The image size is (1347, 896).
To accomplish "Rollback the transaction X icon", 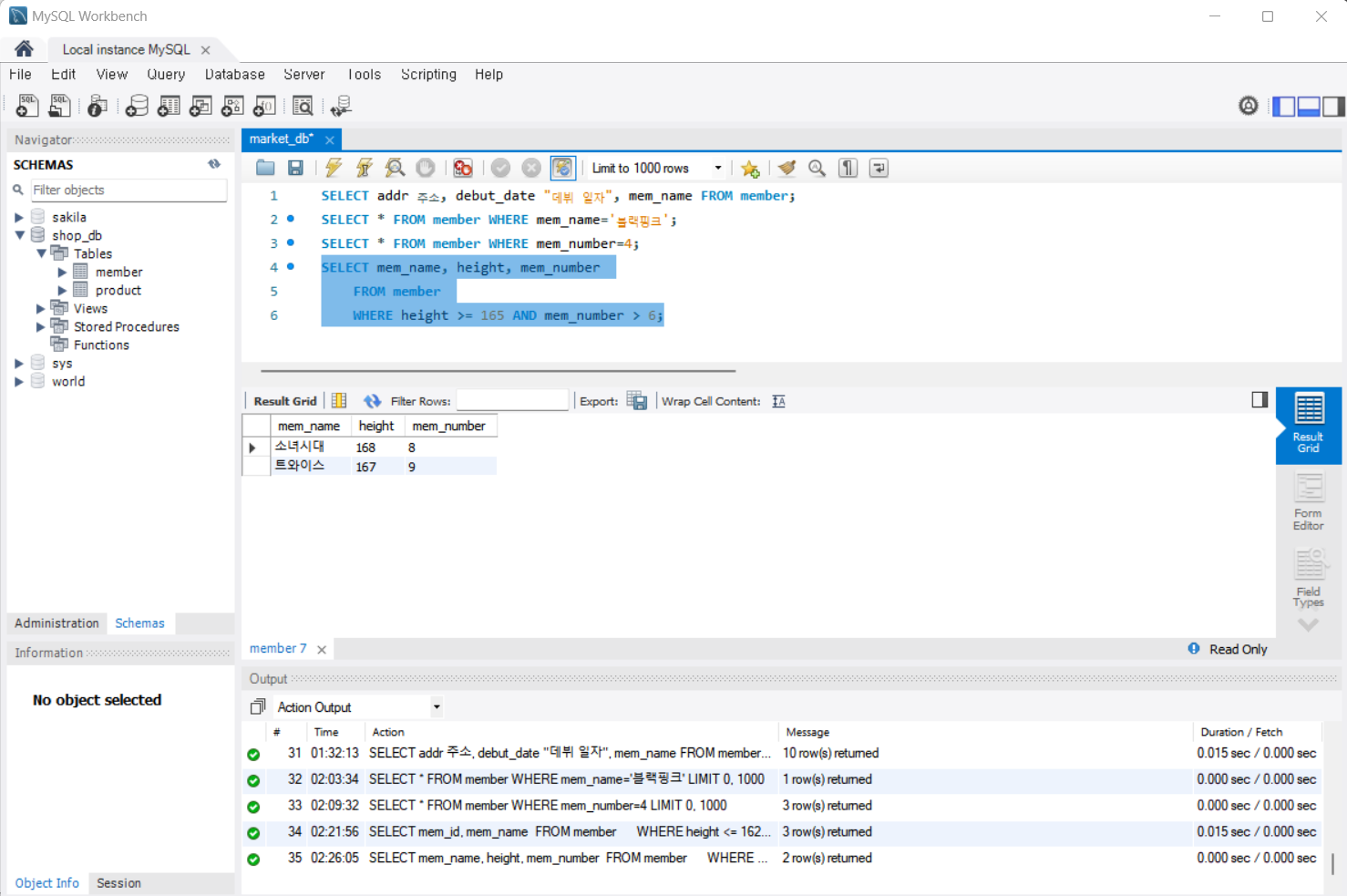I will pyautogui.click(x=531, y=168).
